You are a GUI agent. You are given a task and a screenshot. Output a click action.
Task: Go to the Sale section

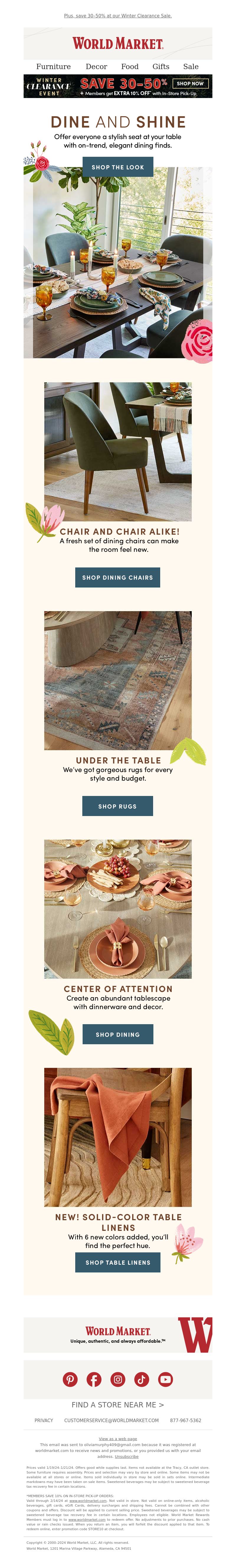click(191, 66)
